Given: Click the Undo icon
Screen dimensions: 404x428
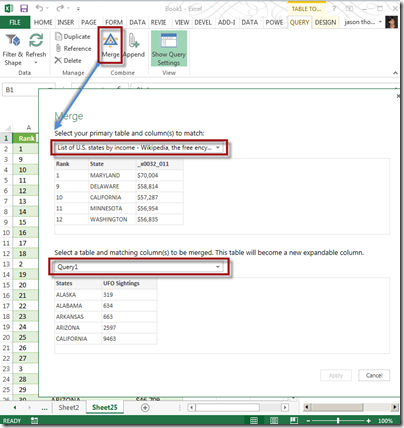Looking at the screenshot, I should (40, 8).
